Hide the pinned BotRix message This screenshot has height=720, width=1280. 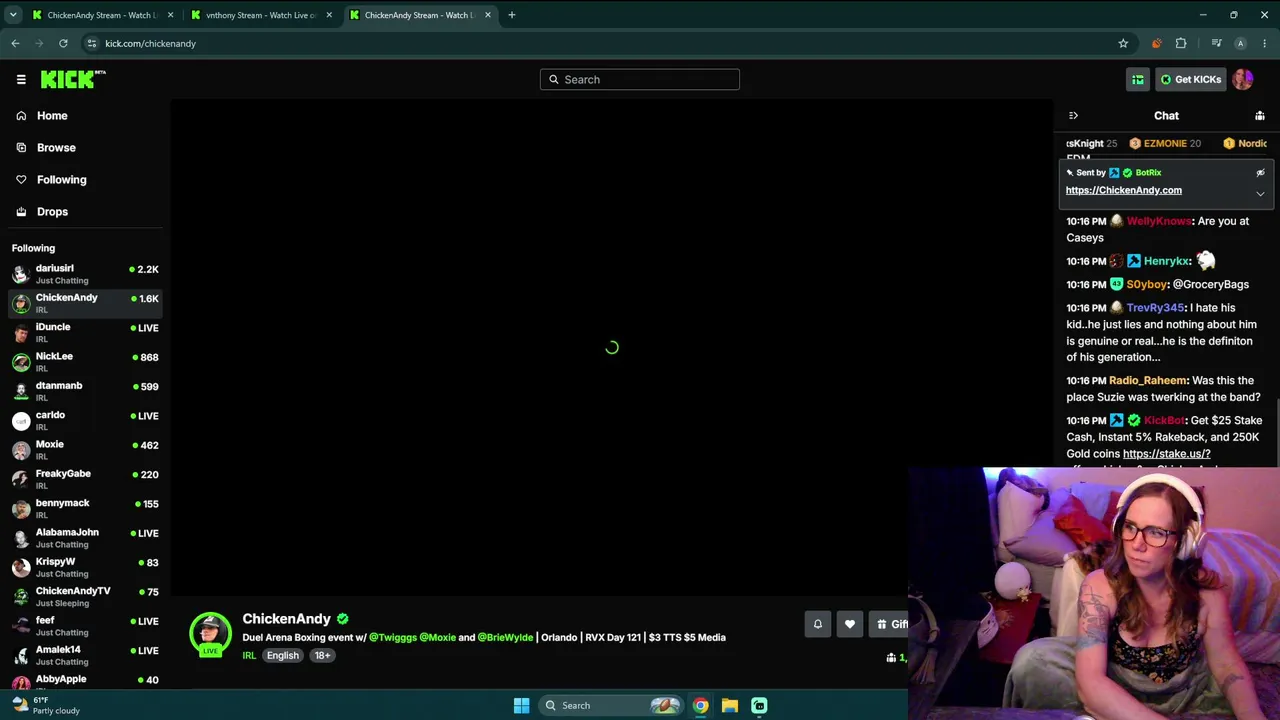1260,173
